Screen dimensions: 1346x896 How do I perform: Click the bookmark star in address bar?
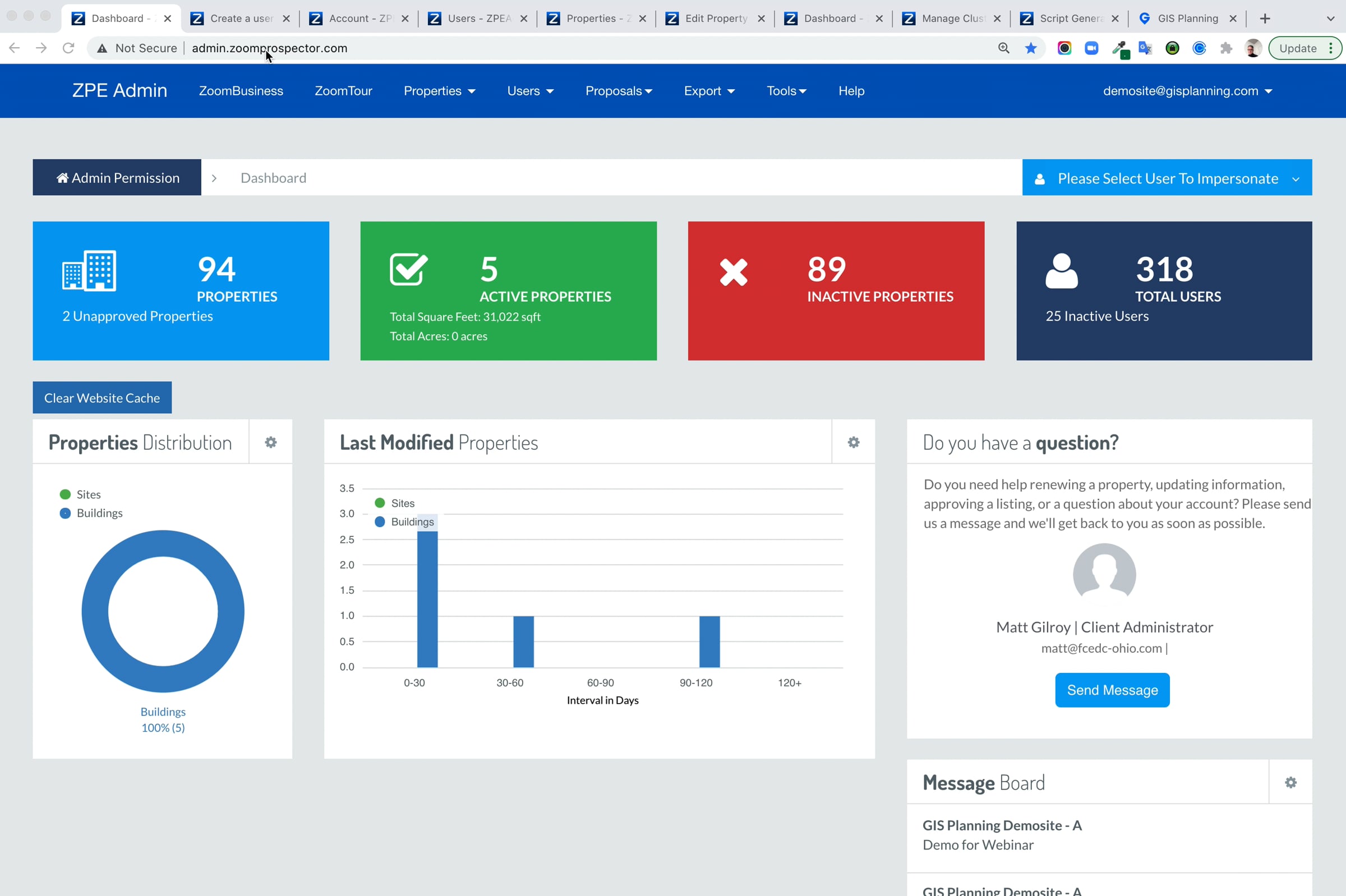point(1030,49)
